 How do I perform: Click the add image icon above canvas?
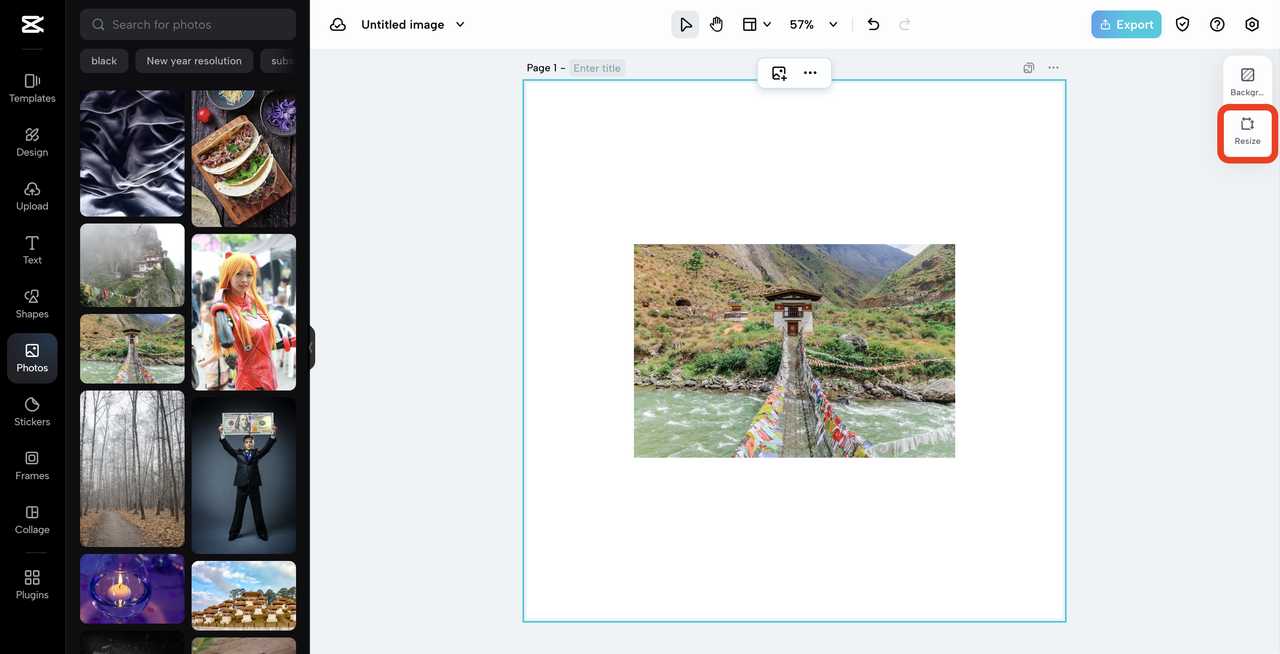click(779, 73)
